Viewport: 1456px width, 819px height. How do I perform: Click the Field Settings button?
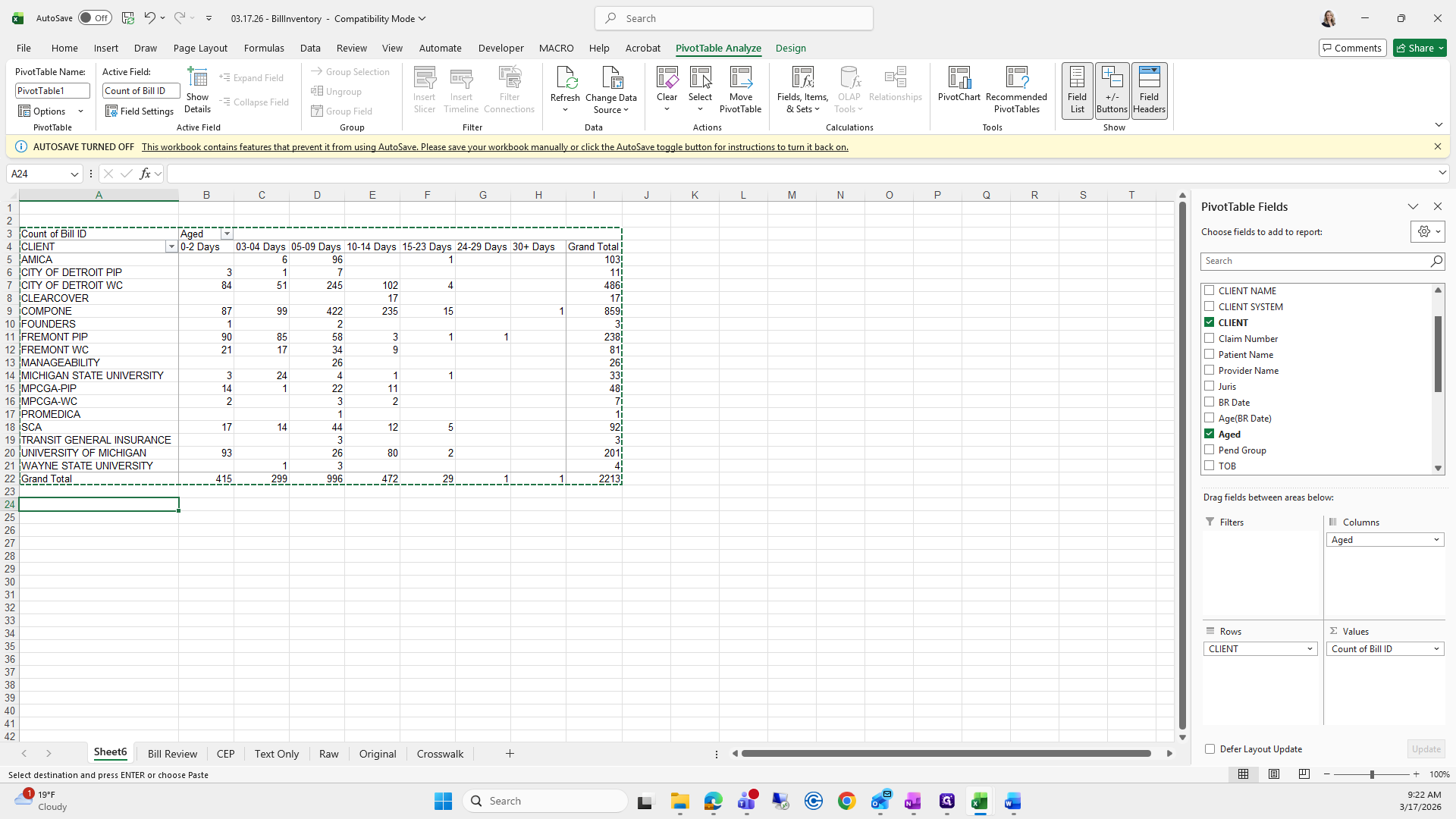140,111
